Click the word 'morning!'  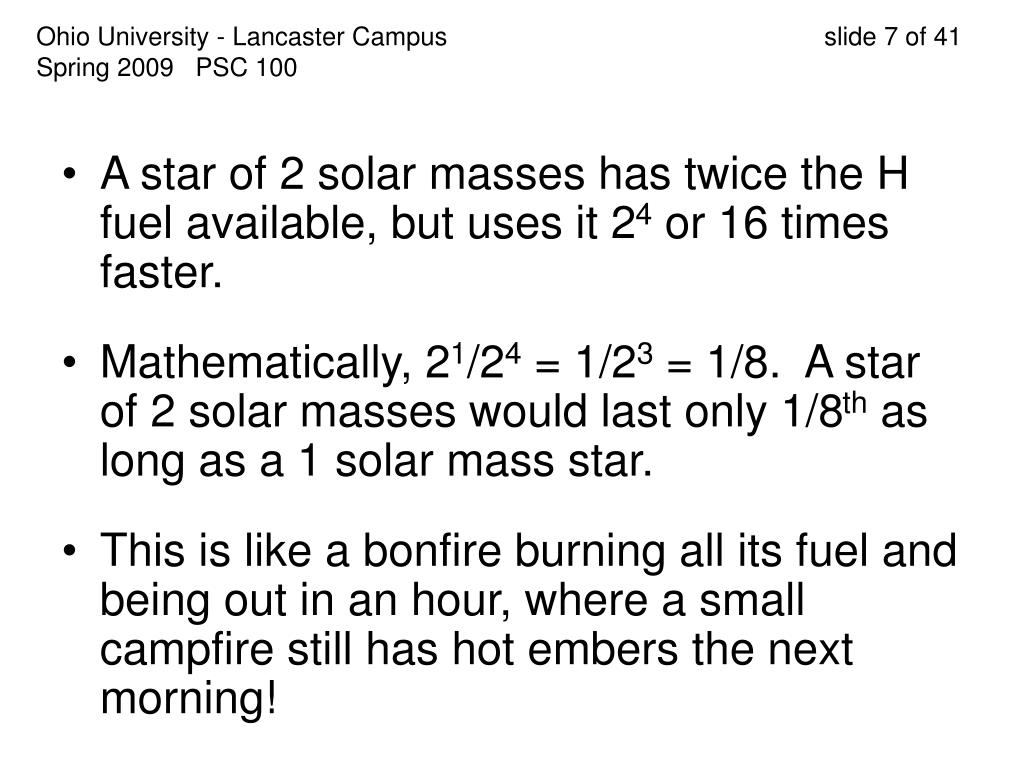[x=189, y=699]
